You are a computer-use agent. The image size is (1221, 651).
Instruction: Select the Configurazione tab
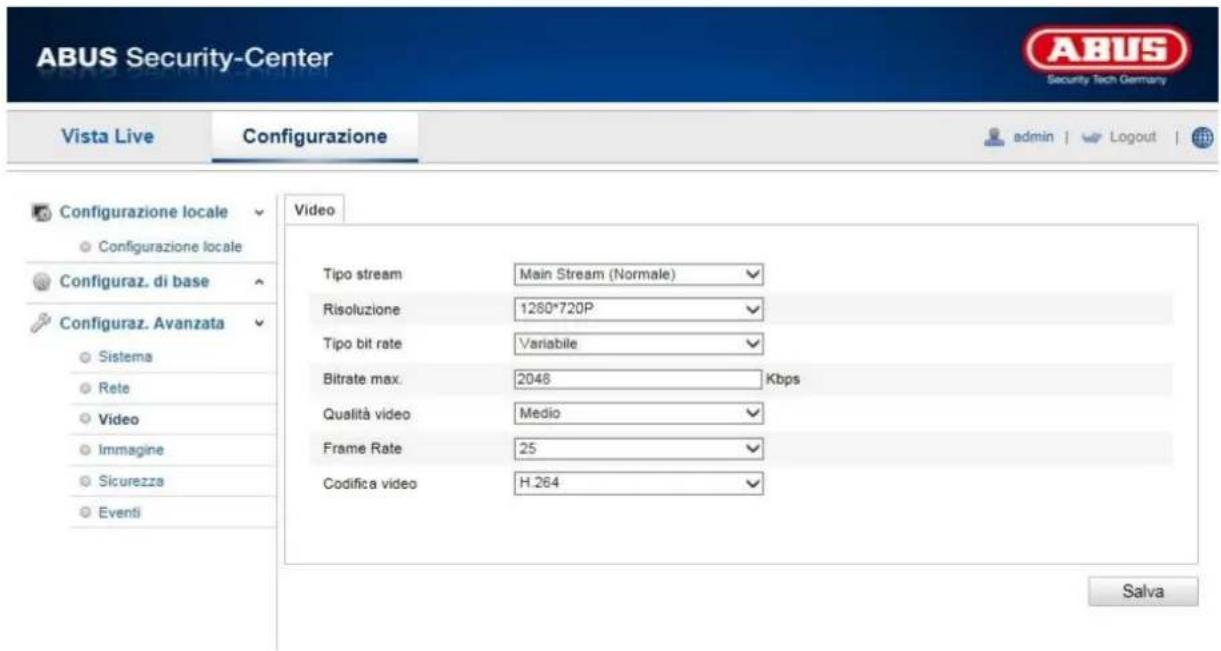[x=316, y=137]
